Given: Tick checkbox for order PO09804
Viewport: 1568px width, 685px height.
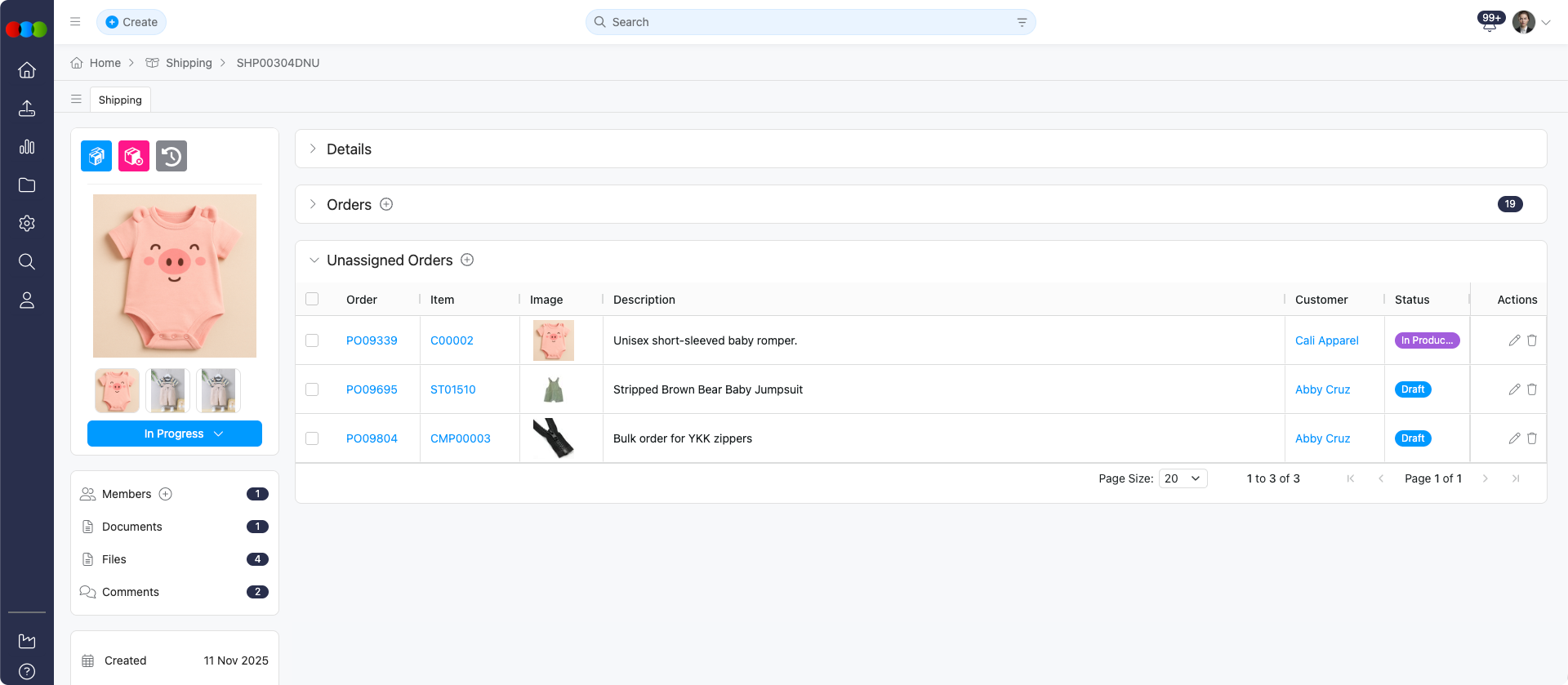Looking at the screenshot, I should pos(312,438).
